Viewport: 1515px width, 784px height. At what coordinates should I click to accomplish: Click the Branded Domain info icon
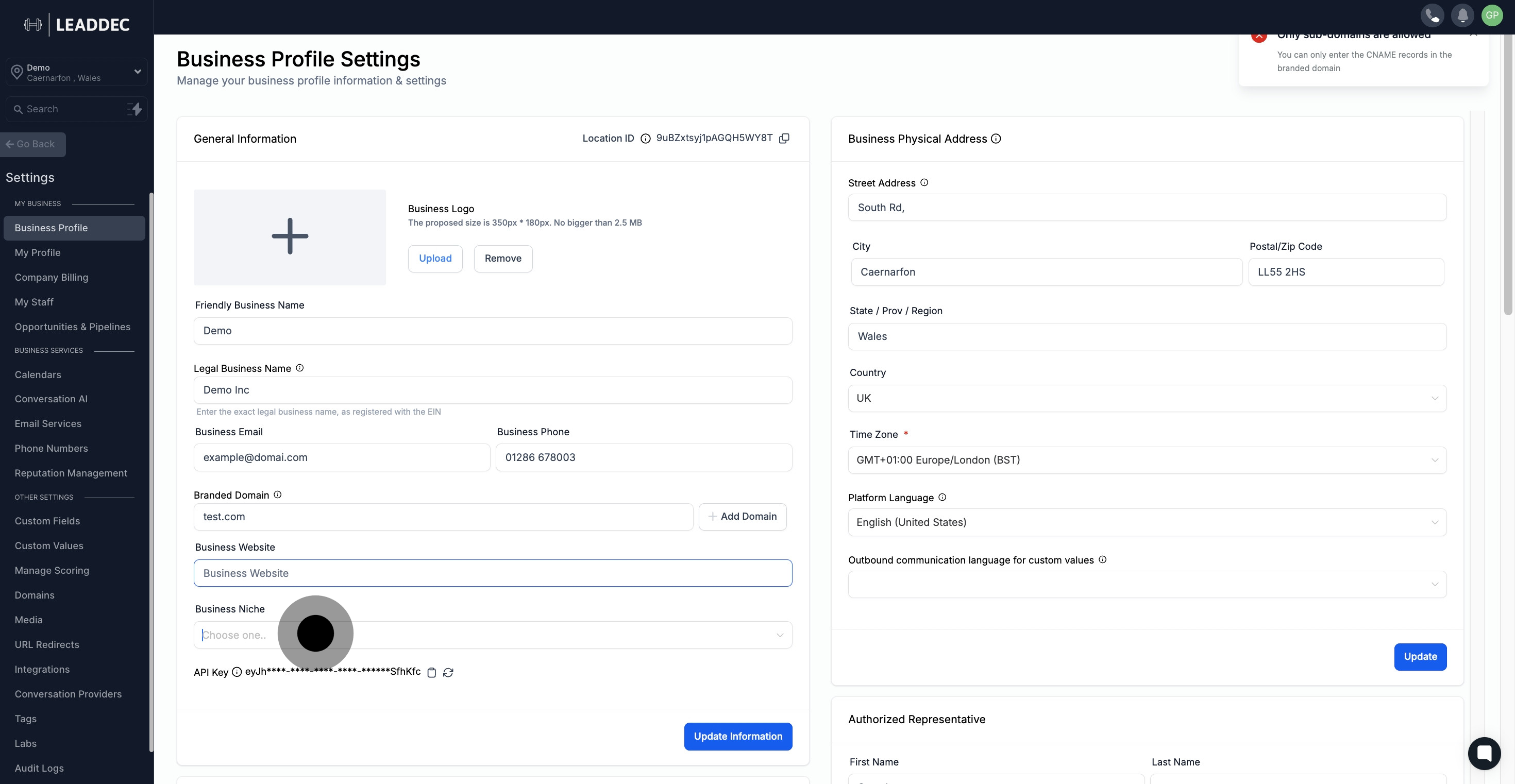coord(278,495)
